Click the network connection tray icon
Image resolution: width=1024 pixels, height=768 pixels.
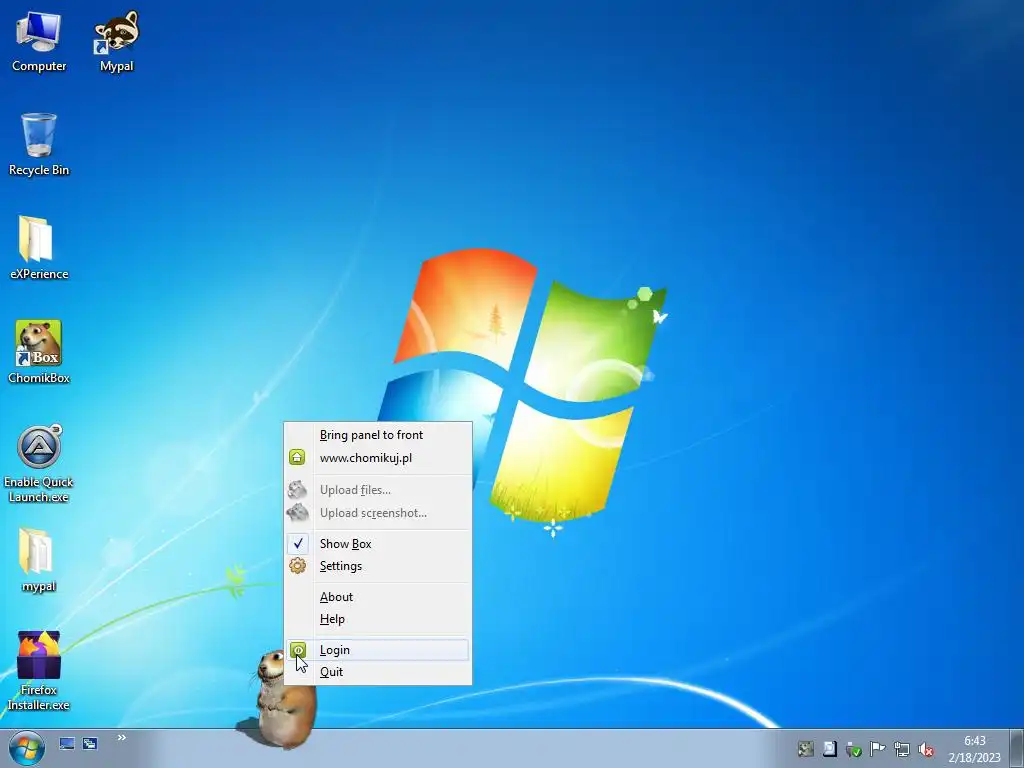click(x=902, y=749)
